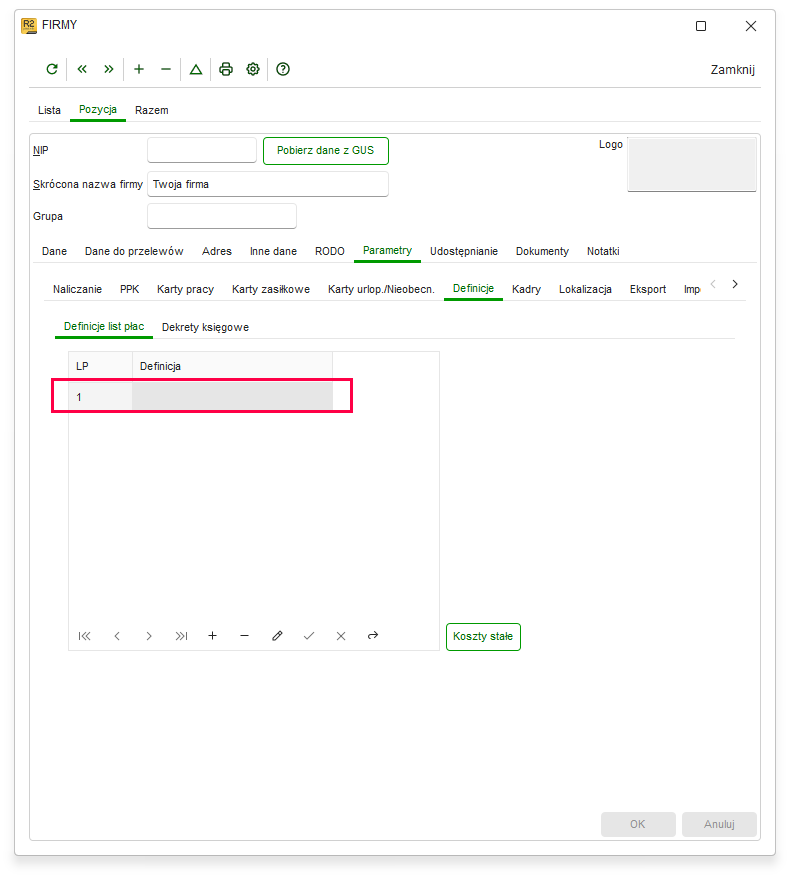The image size is (797, 878).
Task: Select the PPK sub-tab
Action: click(129, 289)
